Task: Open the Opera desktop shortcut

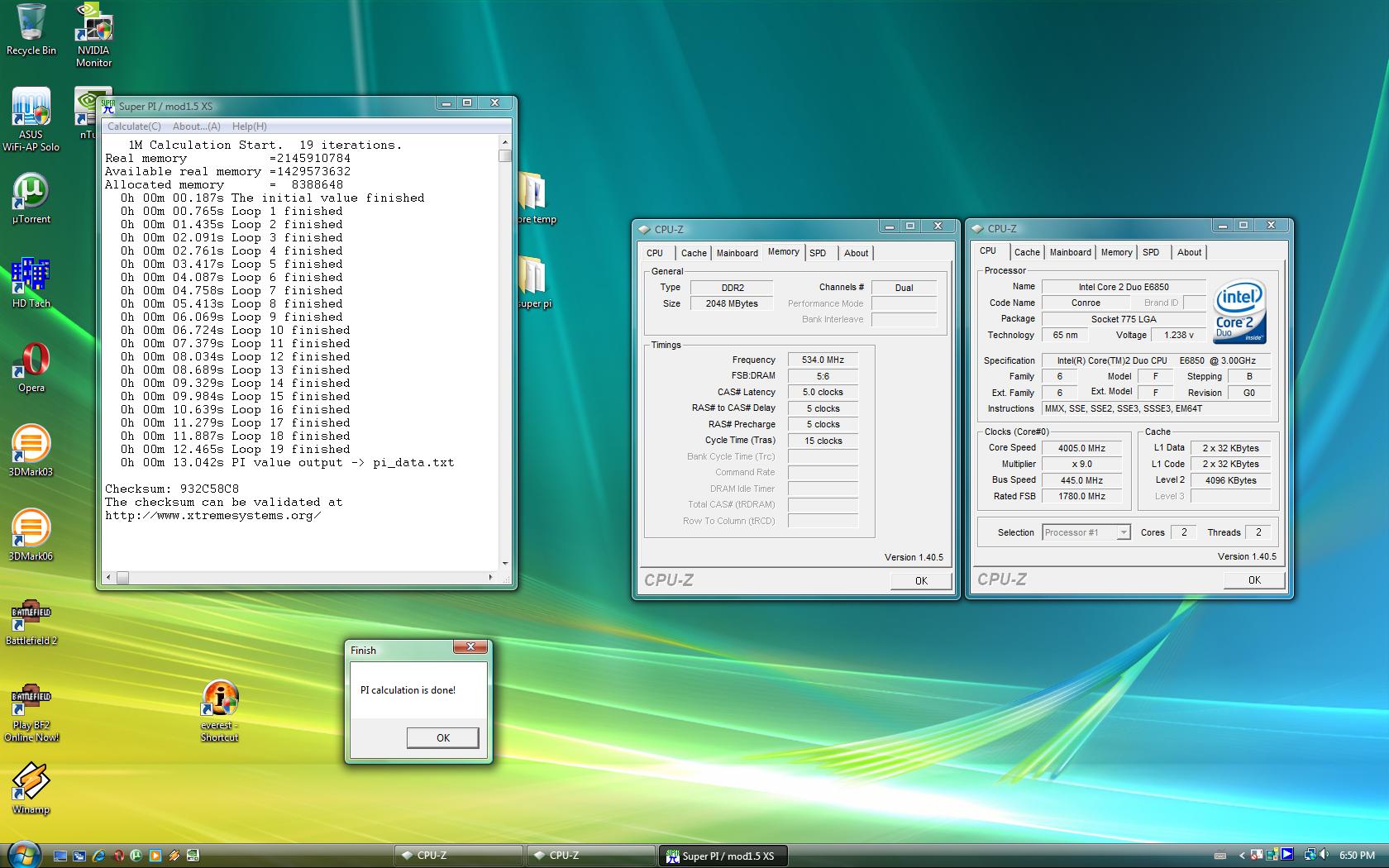Action: [31, 367]
